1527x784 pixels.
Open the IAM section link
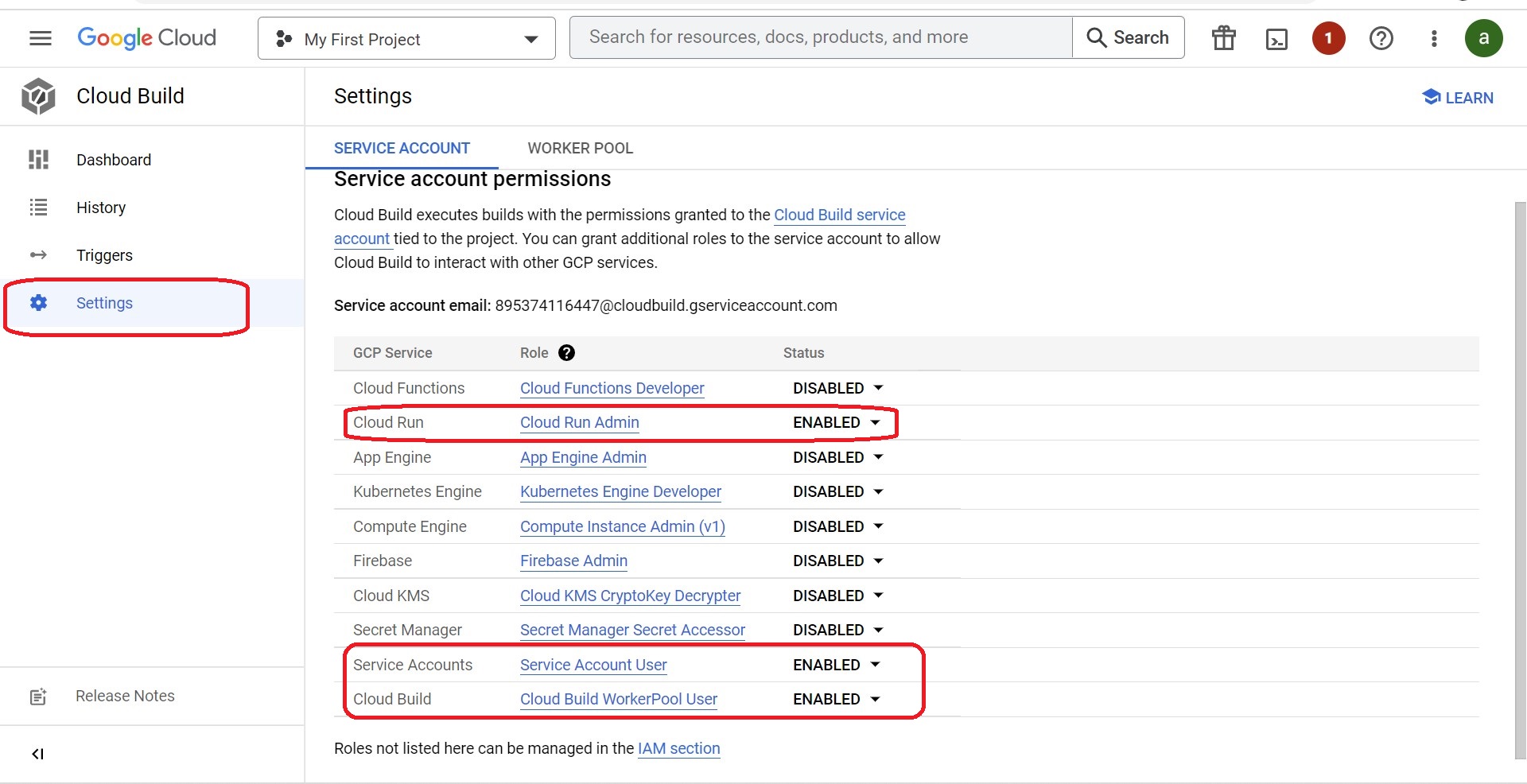tap(678, 748)
